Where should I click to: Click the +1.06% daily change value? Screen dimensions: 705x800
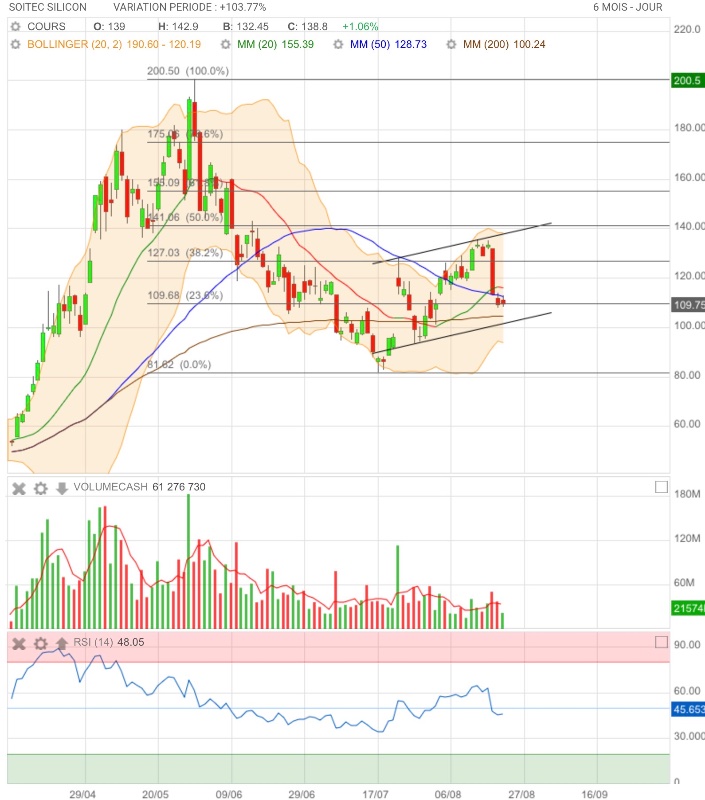360,27
